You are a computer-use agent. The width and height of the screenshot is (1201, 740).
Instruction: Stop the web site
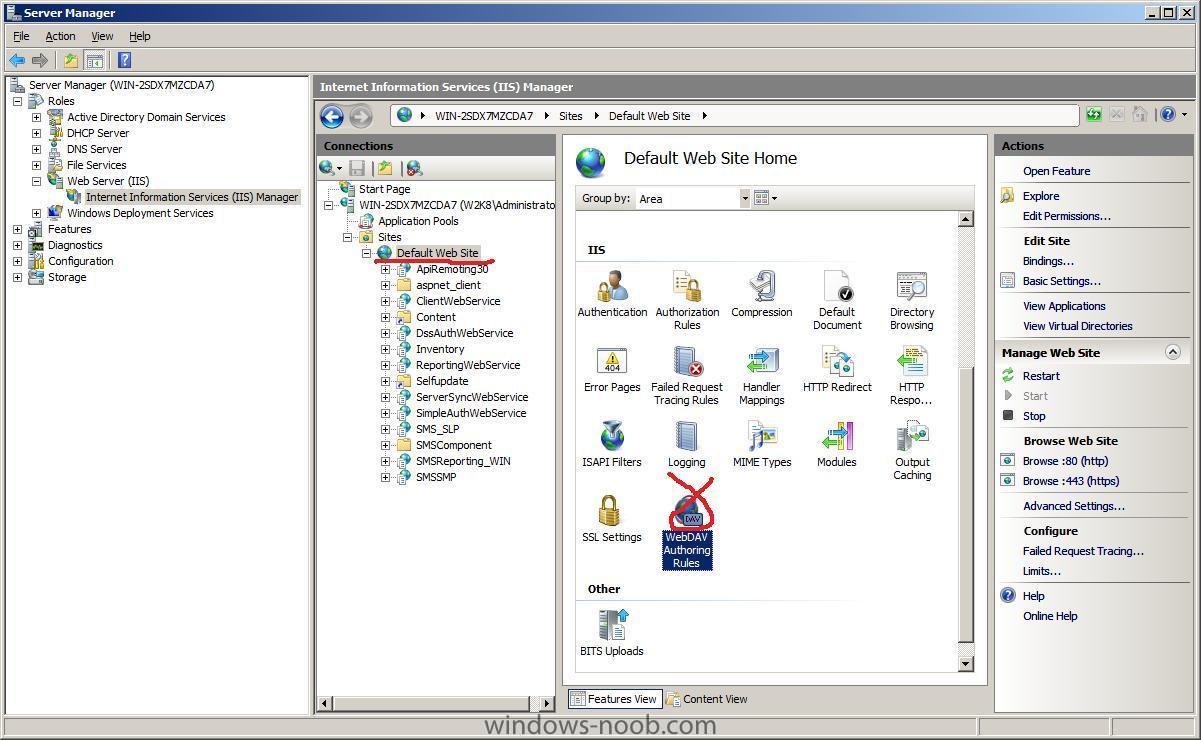1034,416
